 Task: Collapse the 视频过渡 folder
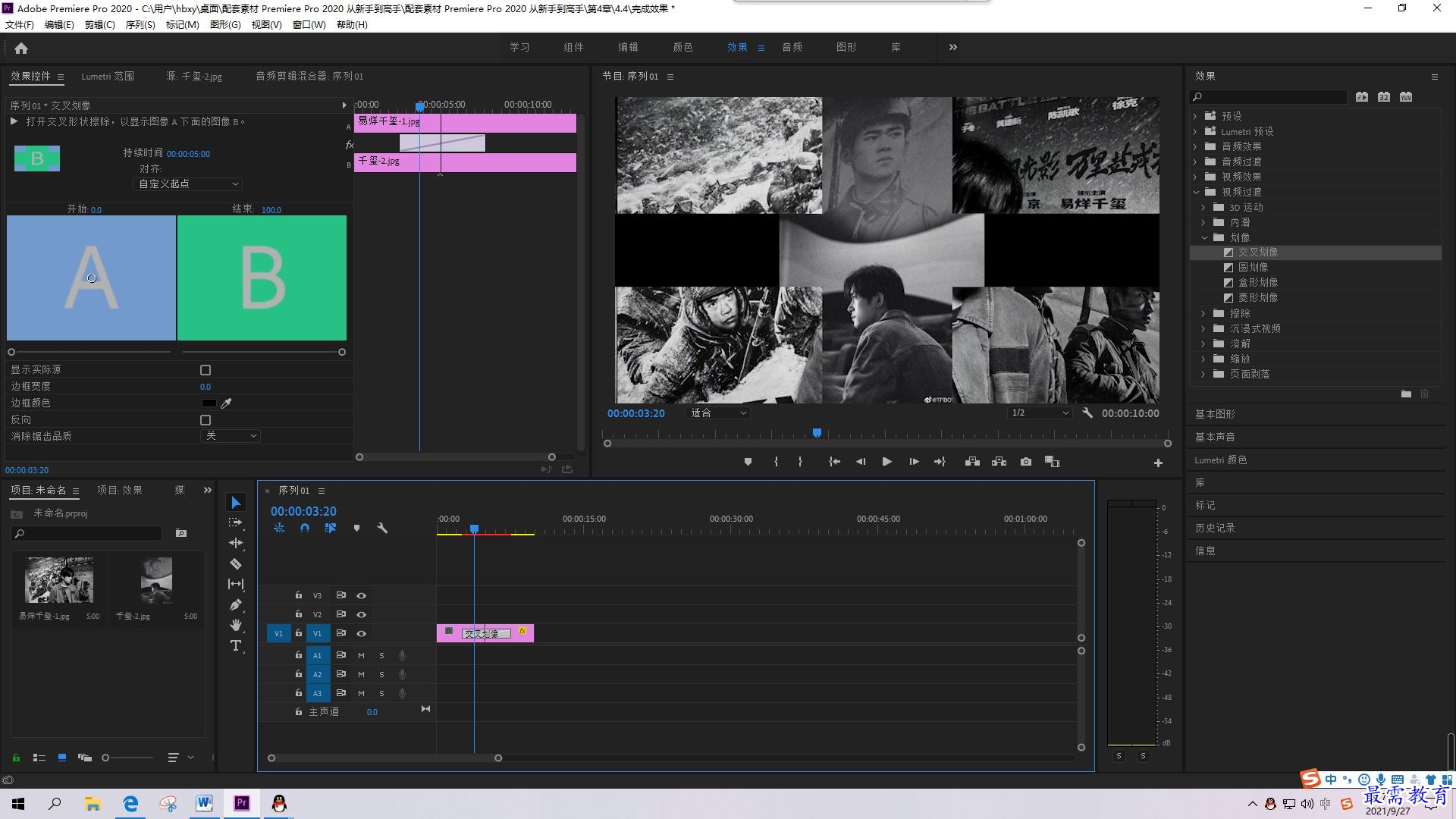[1196, 193]
